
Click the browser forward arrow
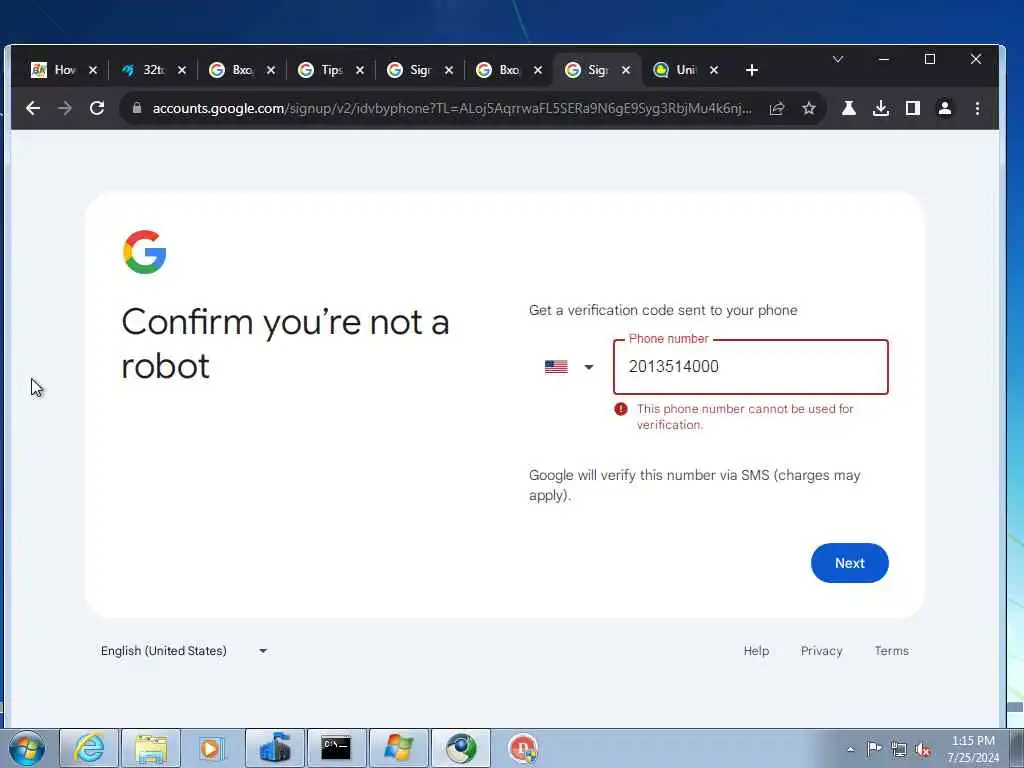point(65,108)
